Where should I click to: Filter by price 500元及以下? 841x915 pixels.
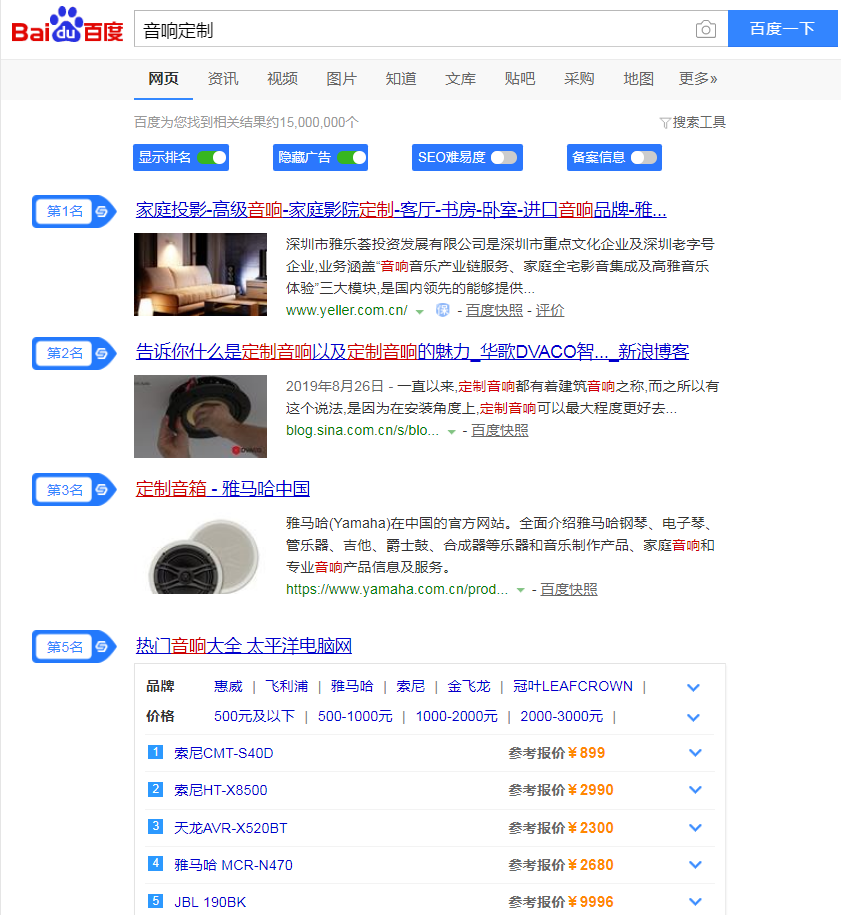[254, 716]
